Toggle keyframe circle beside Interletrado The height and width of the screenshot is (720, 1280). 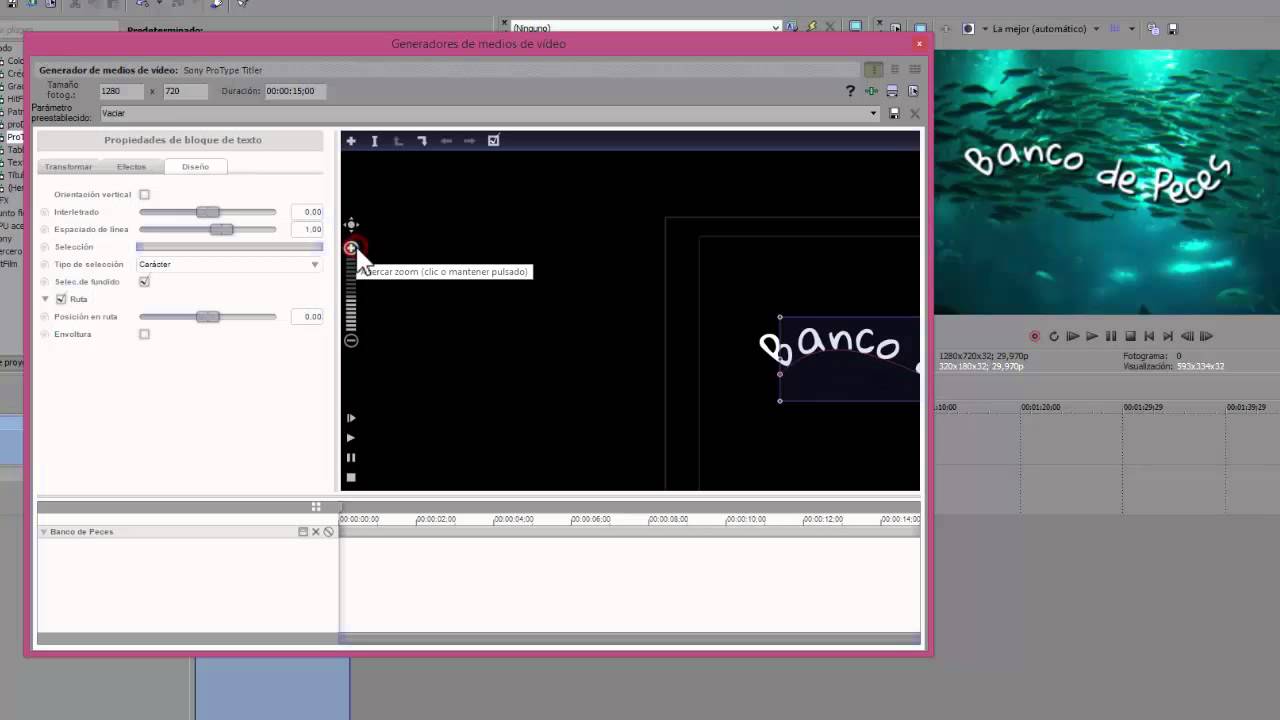click(45, 212)
